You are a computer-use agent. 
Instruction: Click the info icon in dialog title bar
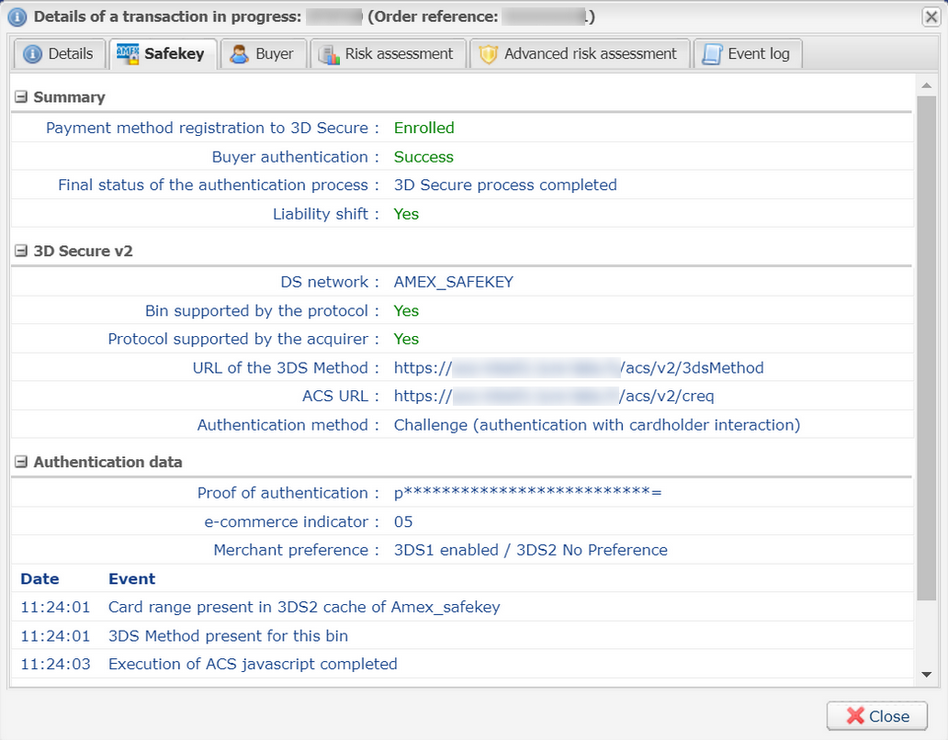click(17, 16)
